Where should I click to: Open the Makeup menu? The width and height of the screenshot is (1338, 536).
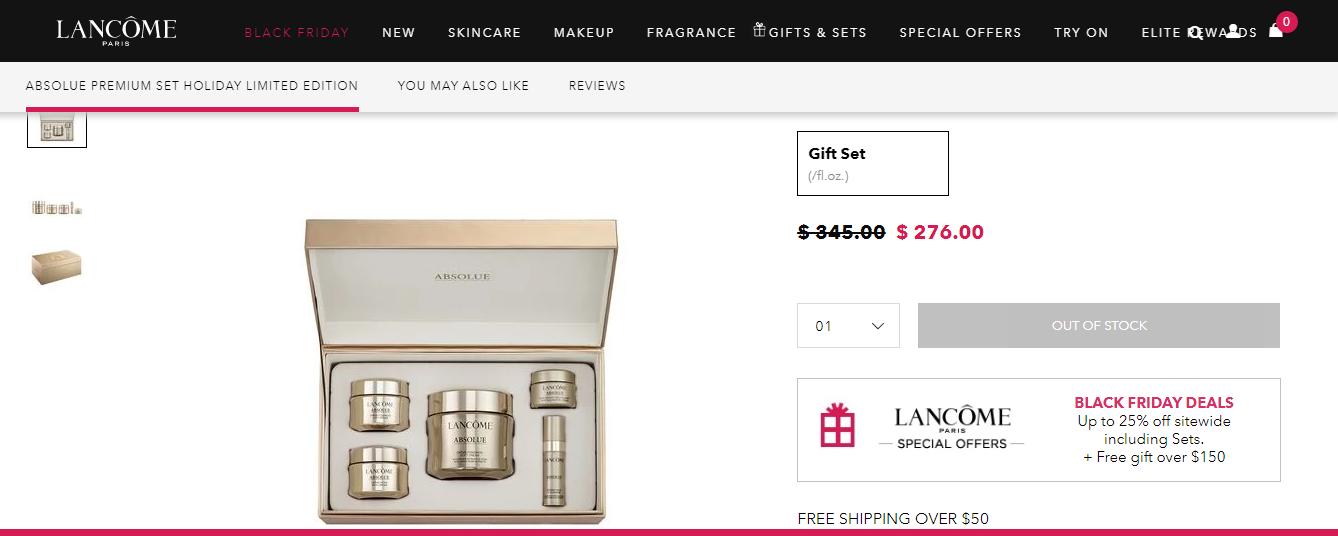coord(584,33)
